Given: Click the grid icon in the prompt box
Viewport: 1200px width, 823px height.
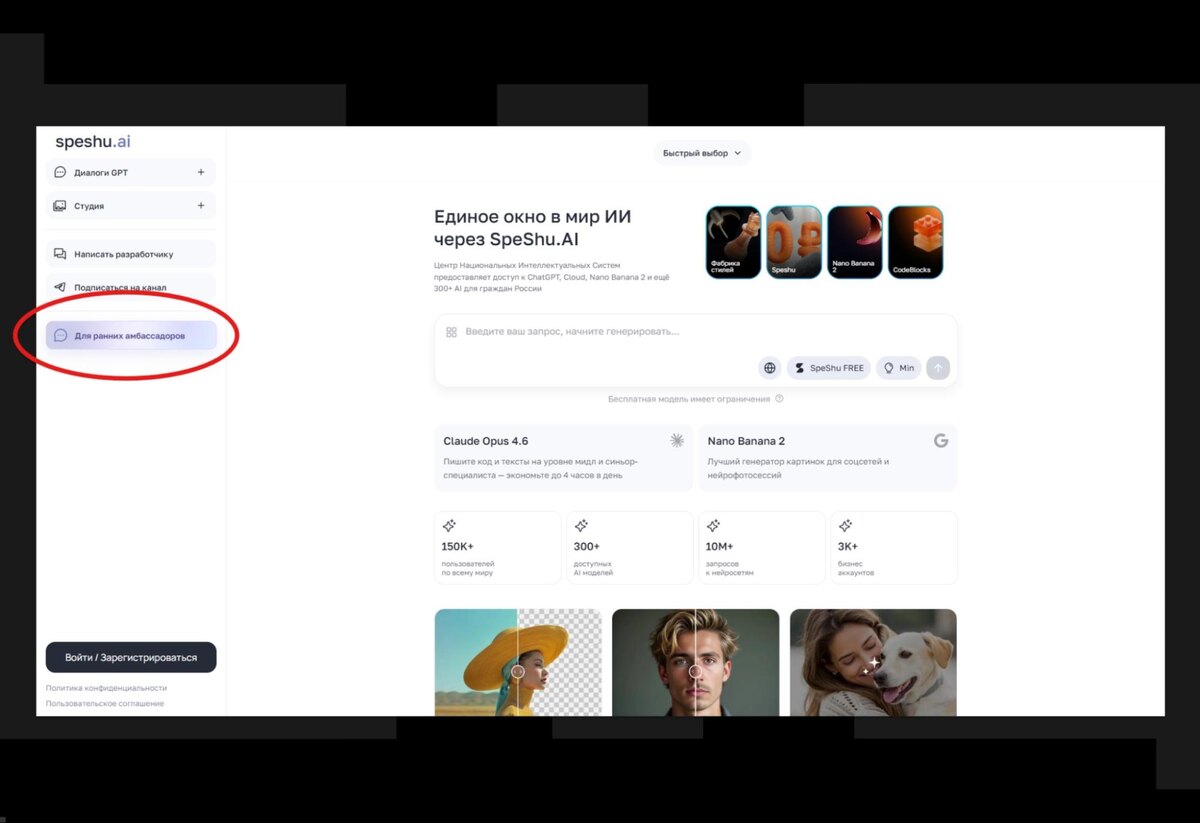Looking at the screenshot, I should coord(451,332).
